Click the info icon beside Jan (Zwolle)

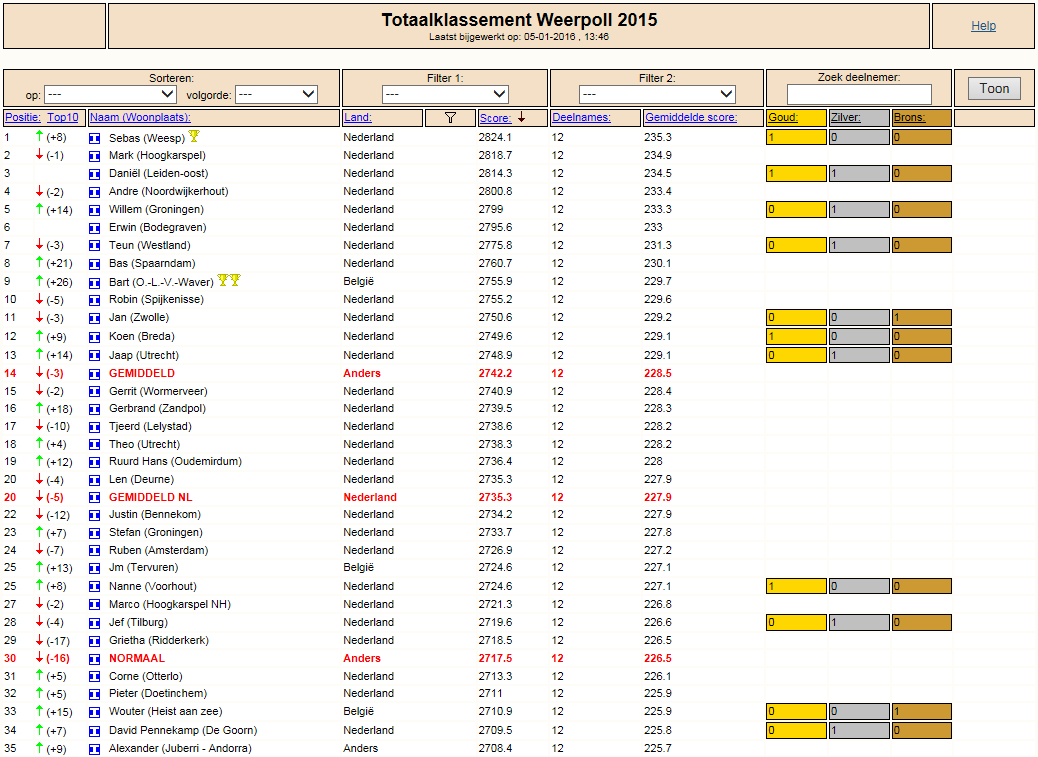(x=95, y=318)
